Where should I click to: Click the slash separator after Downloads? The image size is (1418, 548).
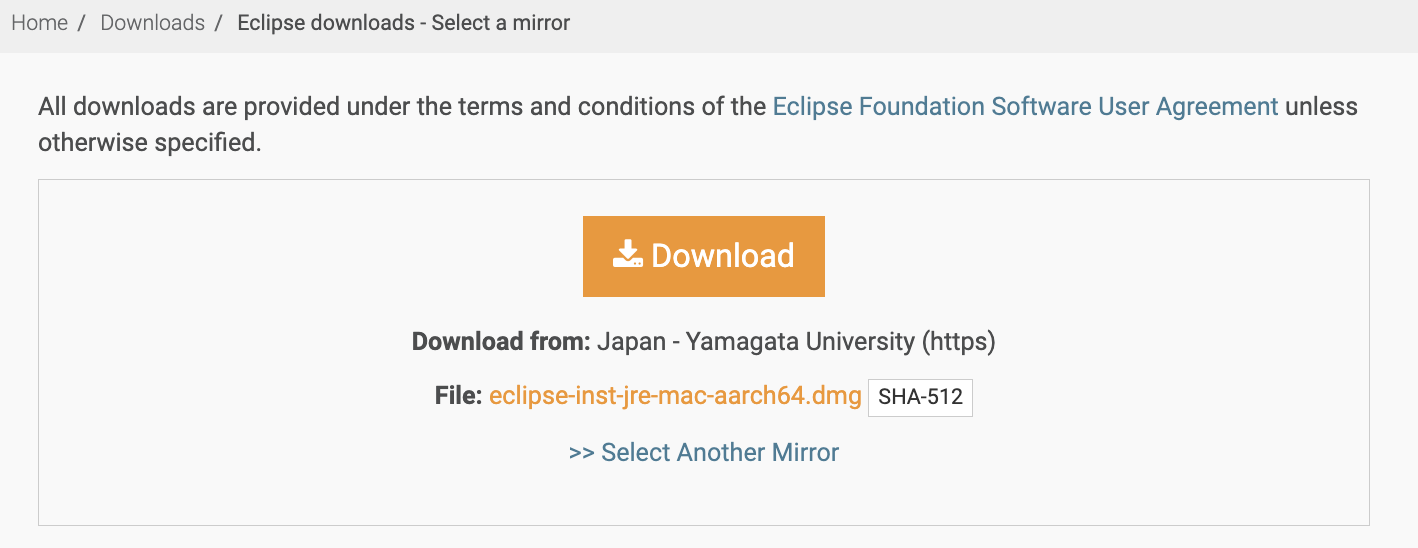pyautogui.click(x=218, y=22)
